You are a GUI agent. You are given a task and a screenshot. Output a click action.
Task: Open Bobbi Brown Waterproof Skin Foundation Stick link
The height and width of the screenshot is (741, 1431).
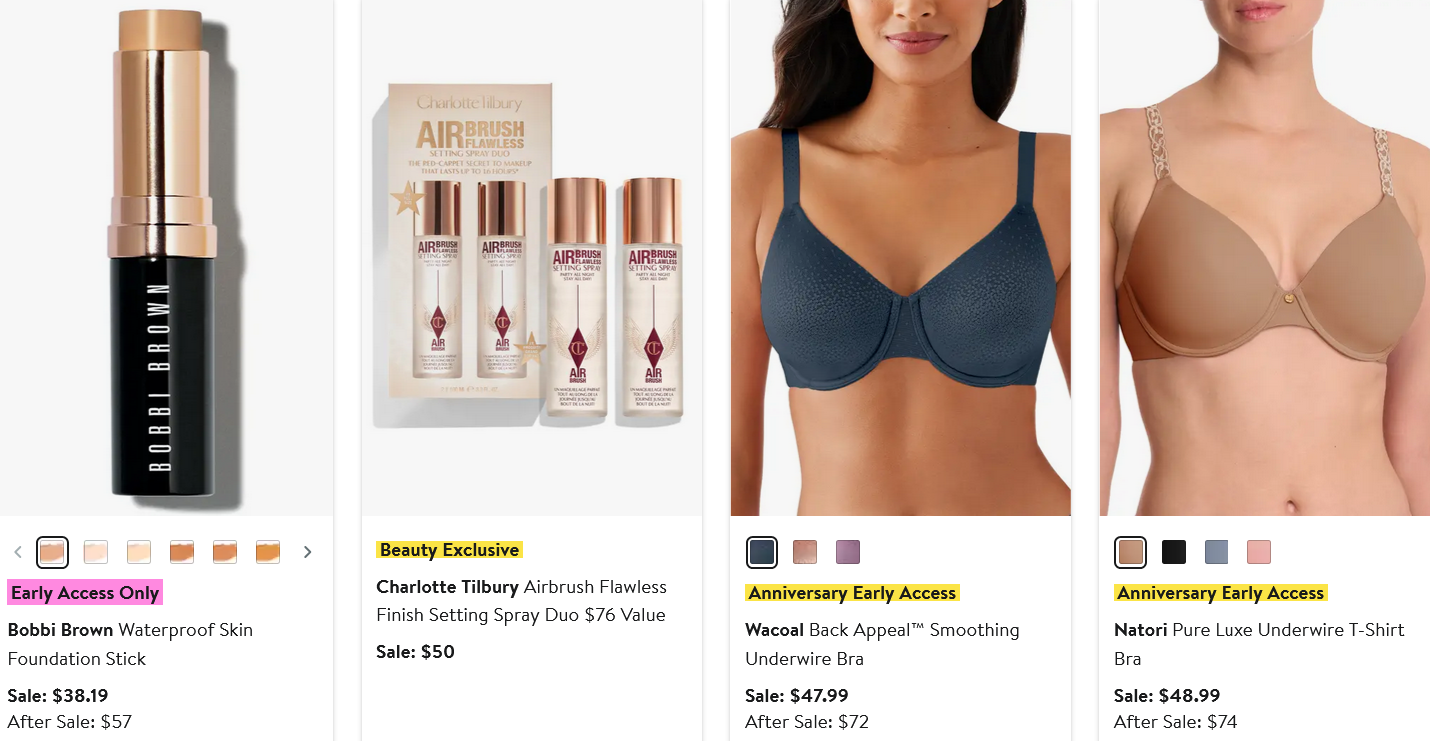click(x=130, y=644)
